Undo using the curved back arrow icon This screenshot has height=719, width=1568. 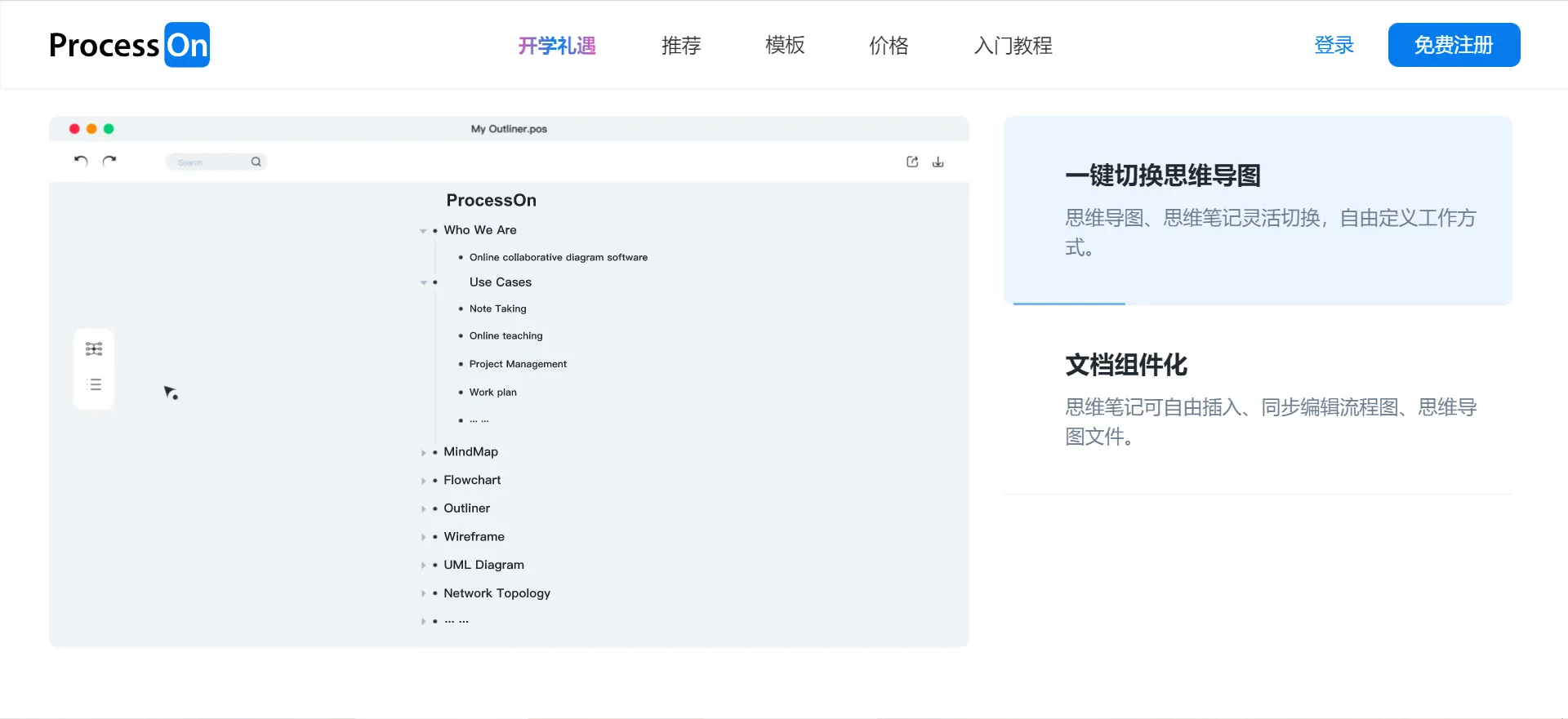pos(81,161)
